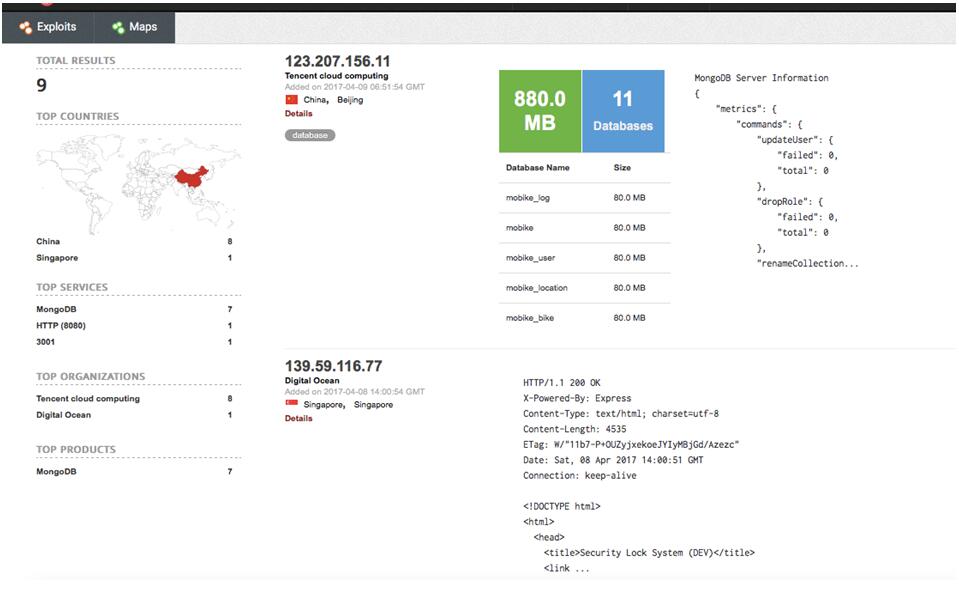The height and width of the screenshot is (589, 959).
Task: Open the Exploits tab
Action: (x=48, y=27)
